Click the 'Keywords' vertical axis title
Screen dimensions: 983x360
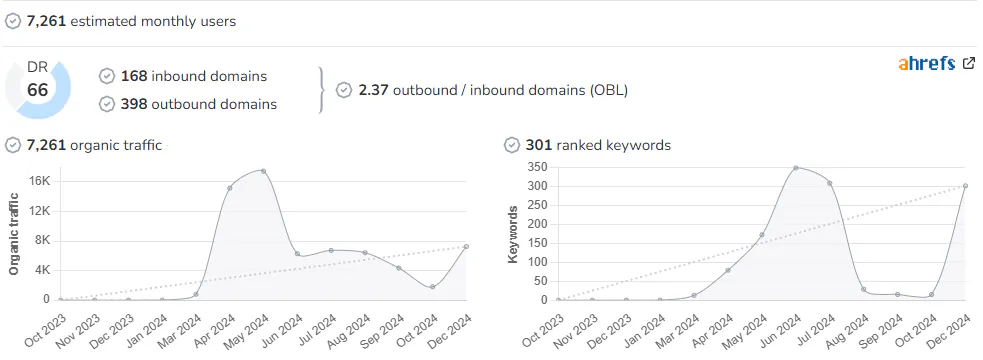(513, 234)
